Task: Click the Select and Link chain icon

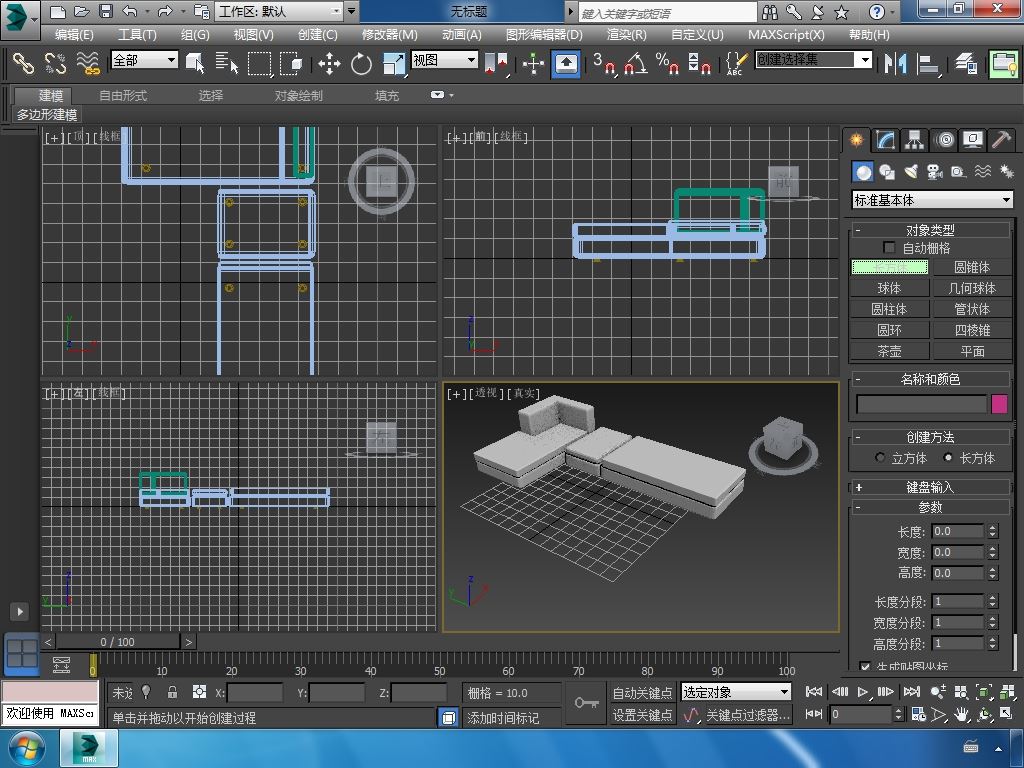Action: click(x=23, y=64)
